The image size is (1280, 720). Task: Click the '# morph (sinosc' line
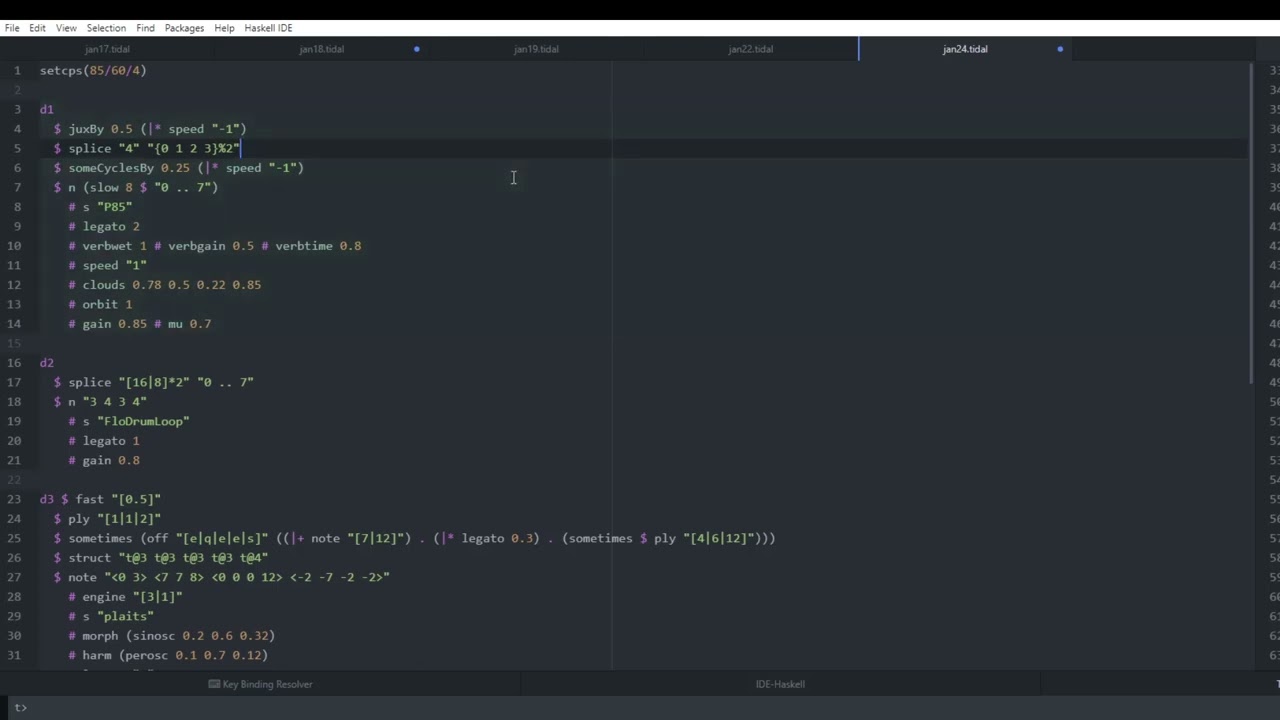[x=172, y=636]
